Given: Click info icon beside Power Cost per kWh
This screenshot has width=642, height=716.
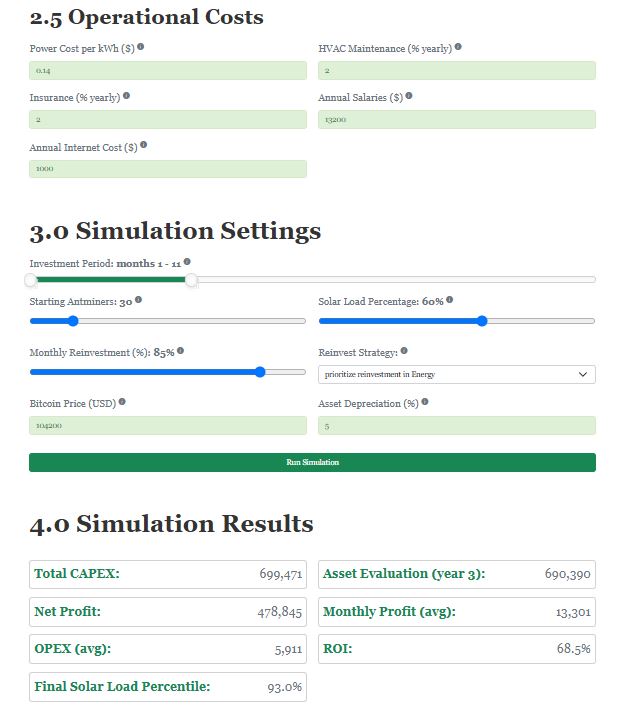Looking at the screenshot, I should tap(141, 47).
